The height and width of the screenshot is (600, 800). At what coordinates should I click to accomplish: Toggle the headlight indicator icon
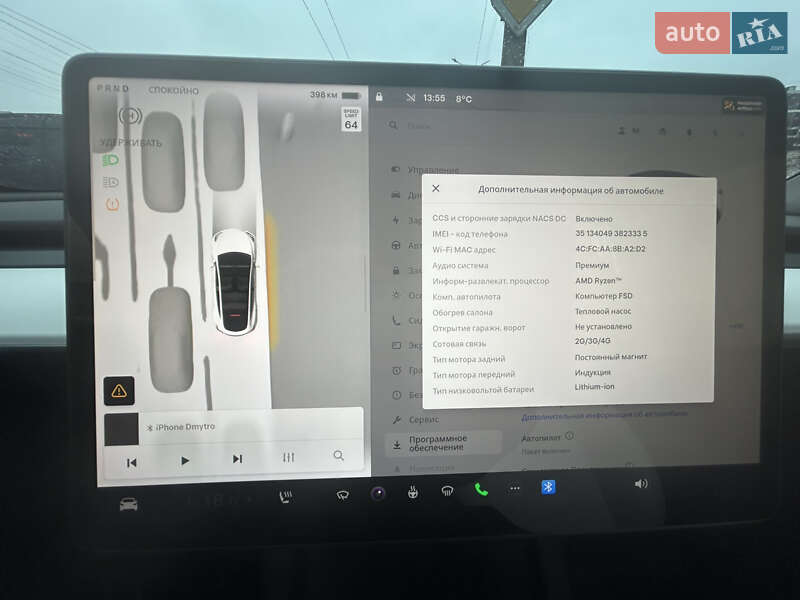pyautogui.click(x=112, y=159)
